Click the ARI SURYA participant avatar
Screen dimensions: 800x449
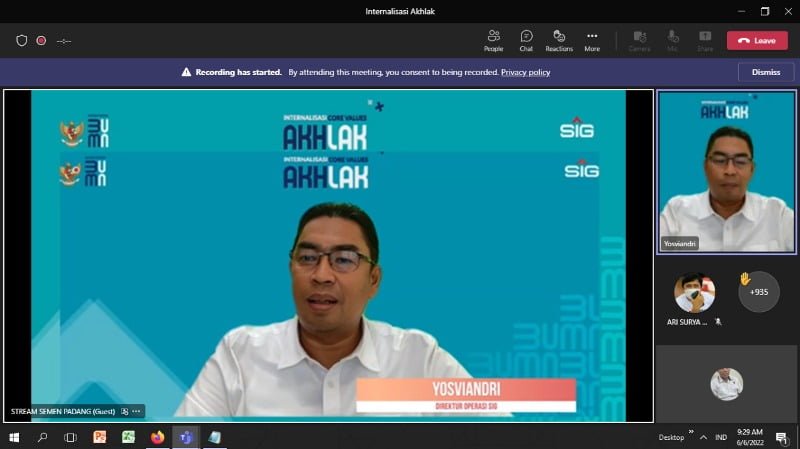(694, 292)
